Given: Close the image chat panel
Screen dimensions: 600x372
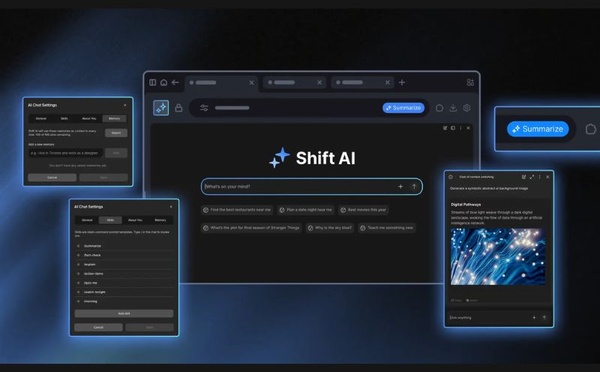Looking at the screenshot, I should pyautogui.click(x=548, y=177).
